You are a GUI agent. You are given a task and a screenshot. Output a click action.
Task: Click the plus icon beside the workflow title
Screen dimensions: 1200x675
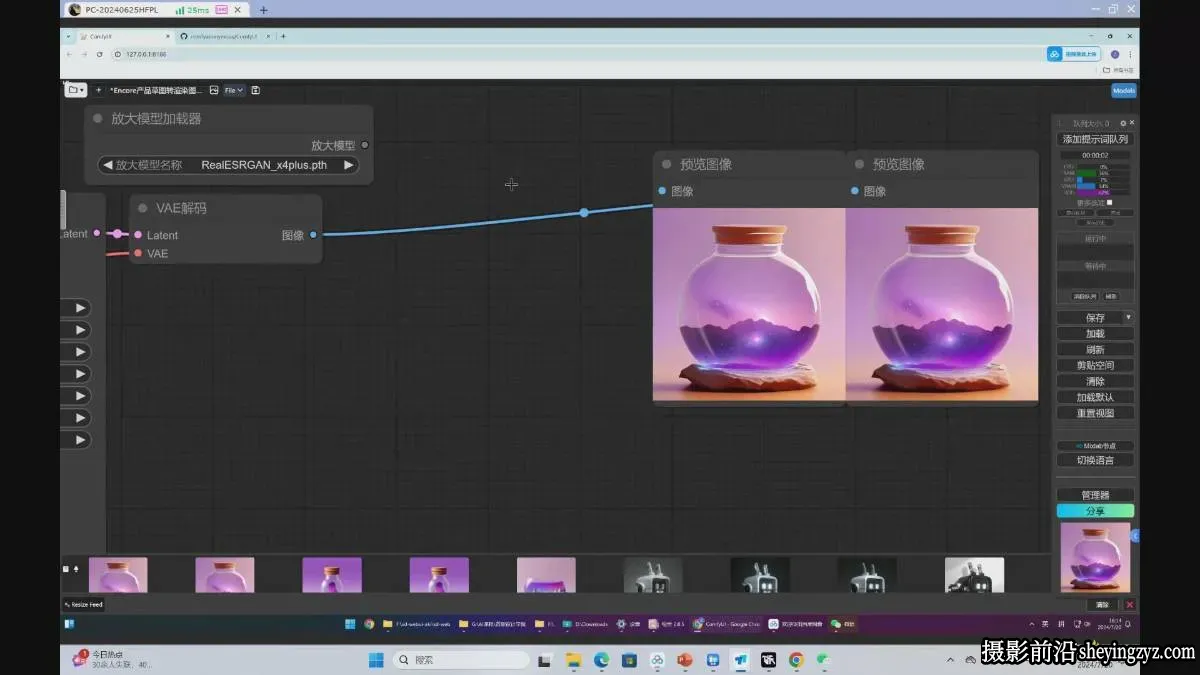pyautogui.click(x=98, y=90)
